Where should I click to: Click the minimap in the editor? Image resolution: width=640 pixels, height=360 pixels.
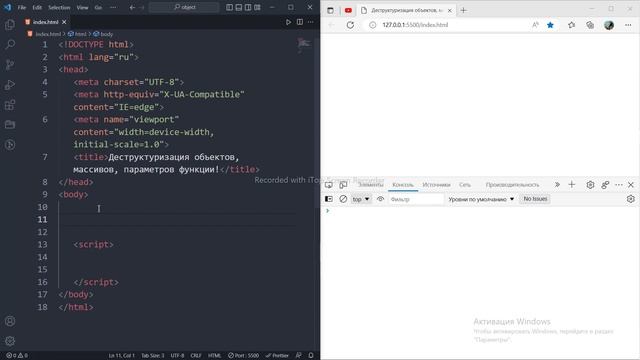(304, 44)
